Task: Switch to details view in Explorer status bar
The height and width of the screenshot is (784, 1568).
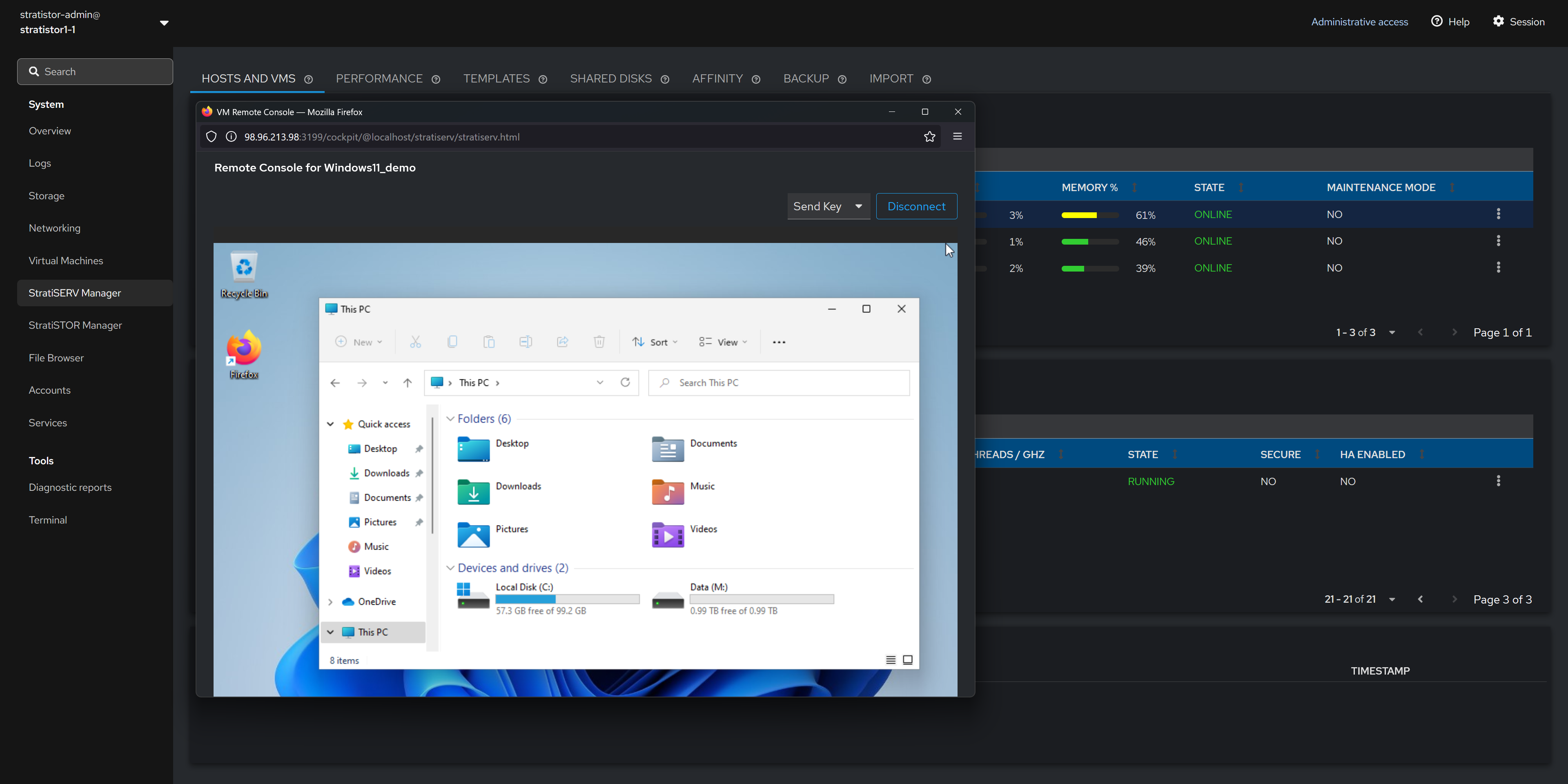Action: click(x=891, y=660)
